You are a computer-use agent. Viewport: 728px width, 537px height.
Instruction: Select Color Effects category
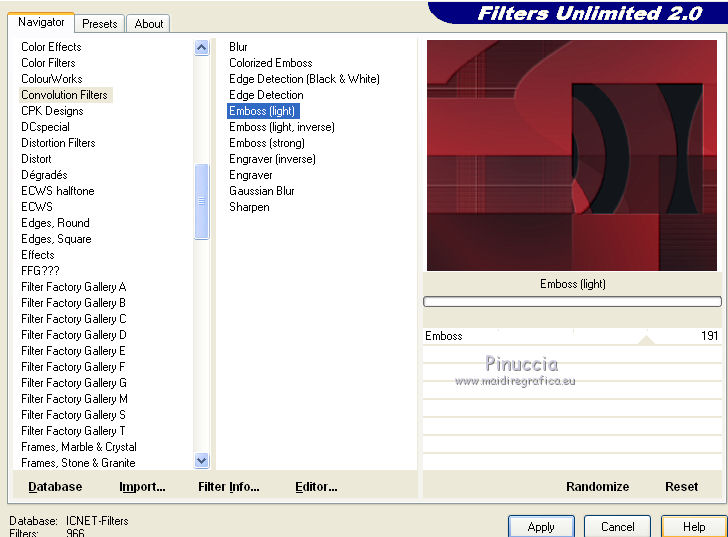coord(51,47)
